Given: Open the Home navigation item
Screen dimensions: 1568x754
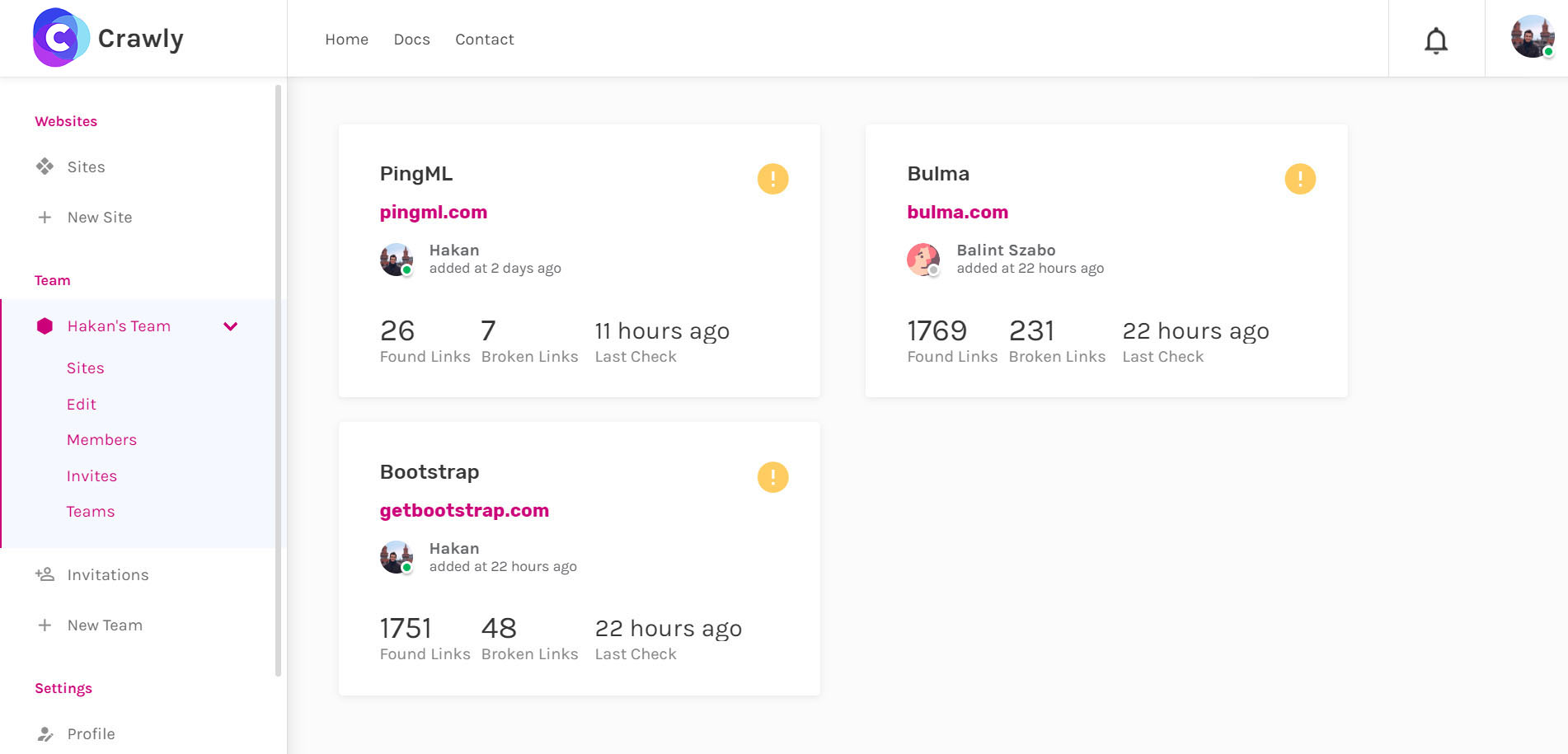Looking at the screenshot, I should tap(346, 40).
